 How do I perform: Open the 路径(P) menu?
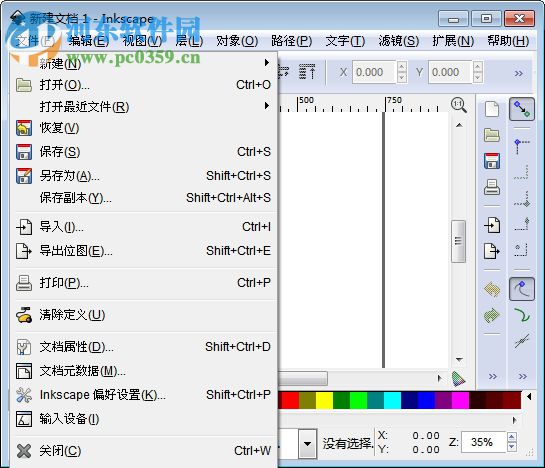[292, 41]
